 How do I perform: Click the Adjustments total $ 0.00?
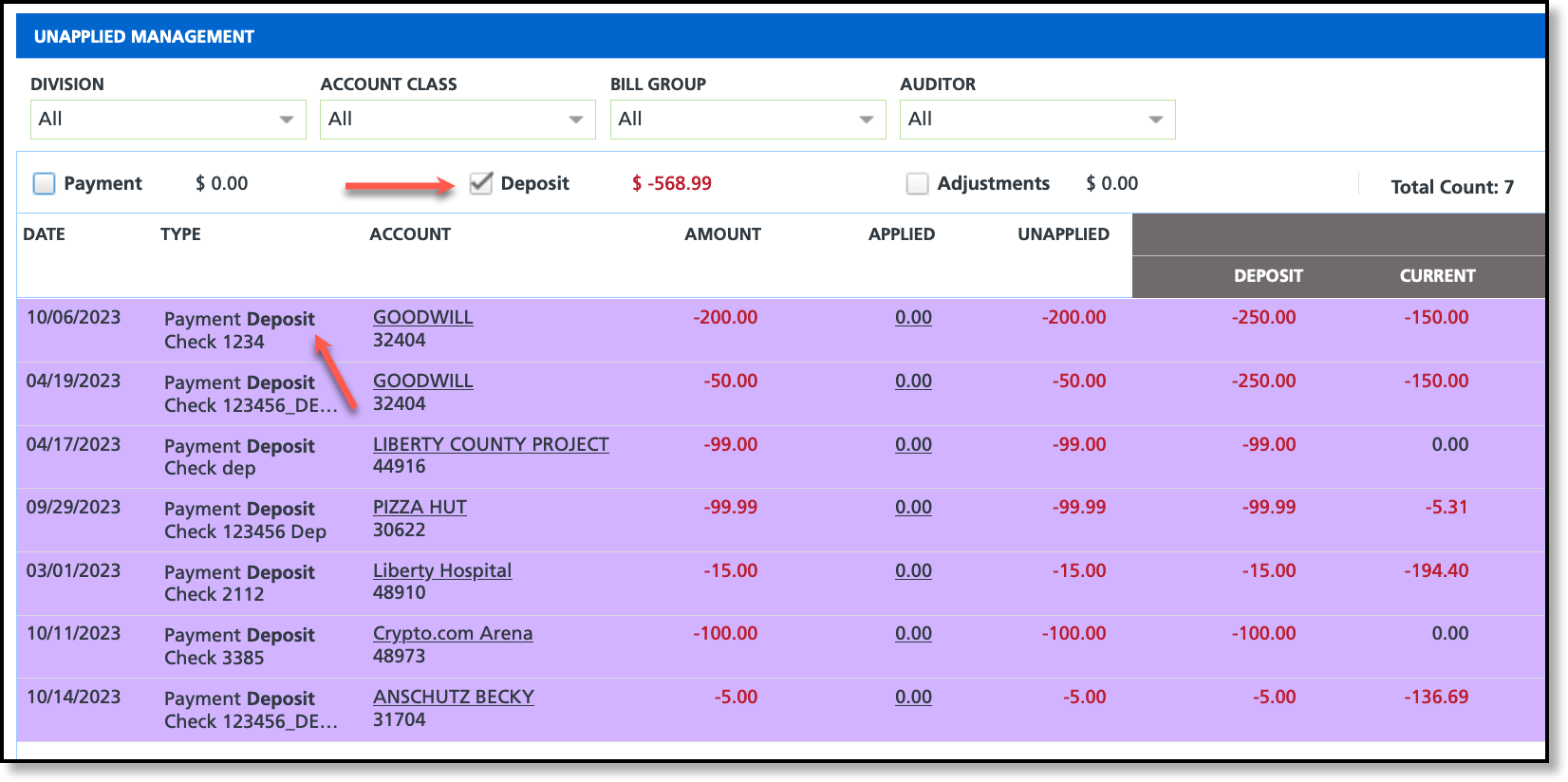pos(1112,183)
